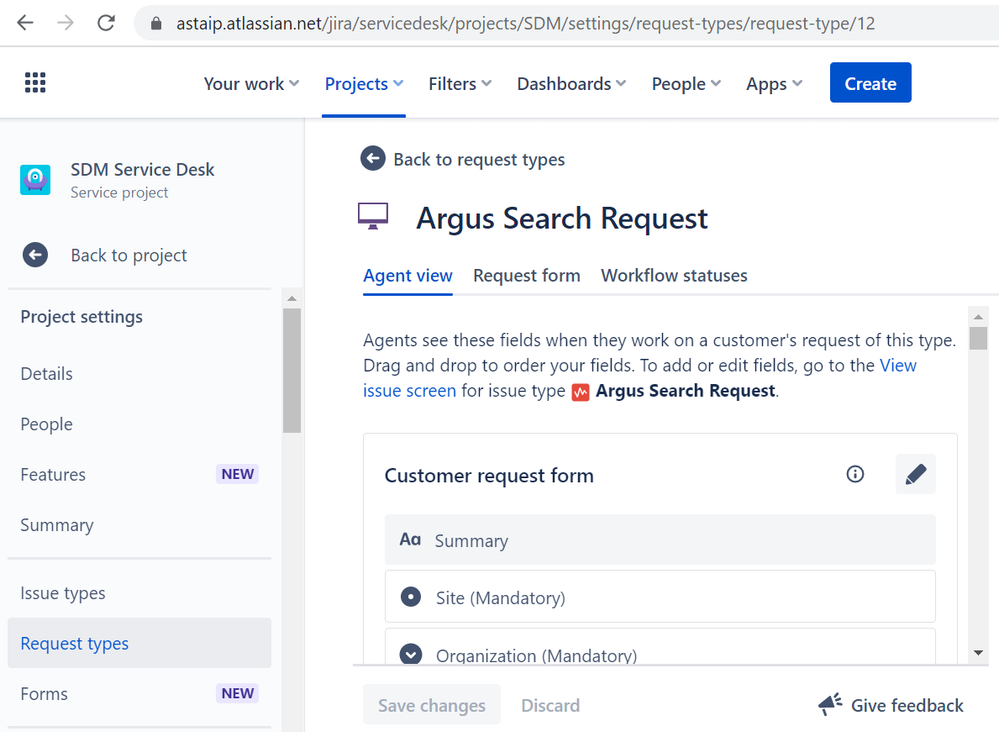This screenshot has height=732, width=999.
Task: Open the Filters dropdown menu
Action: pyautogui.click(x=460, y=83)
